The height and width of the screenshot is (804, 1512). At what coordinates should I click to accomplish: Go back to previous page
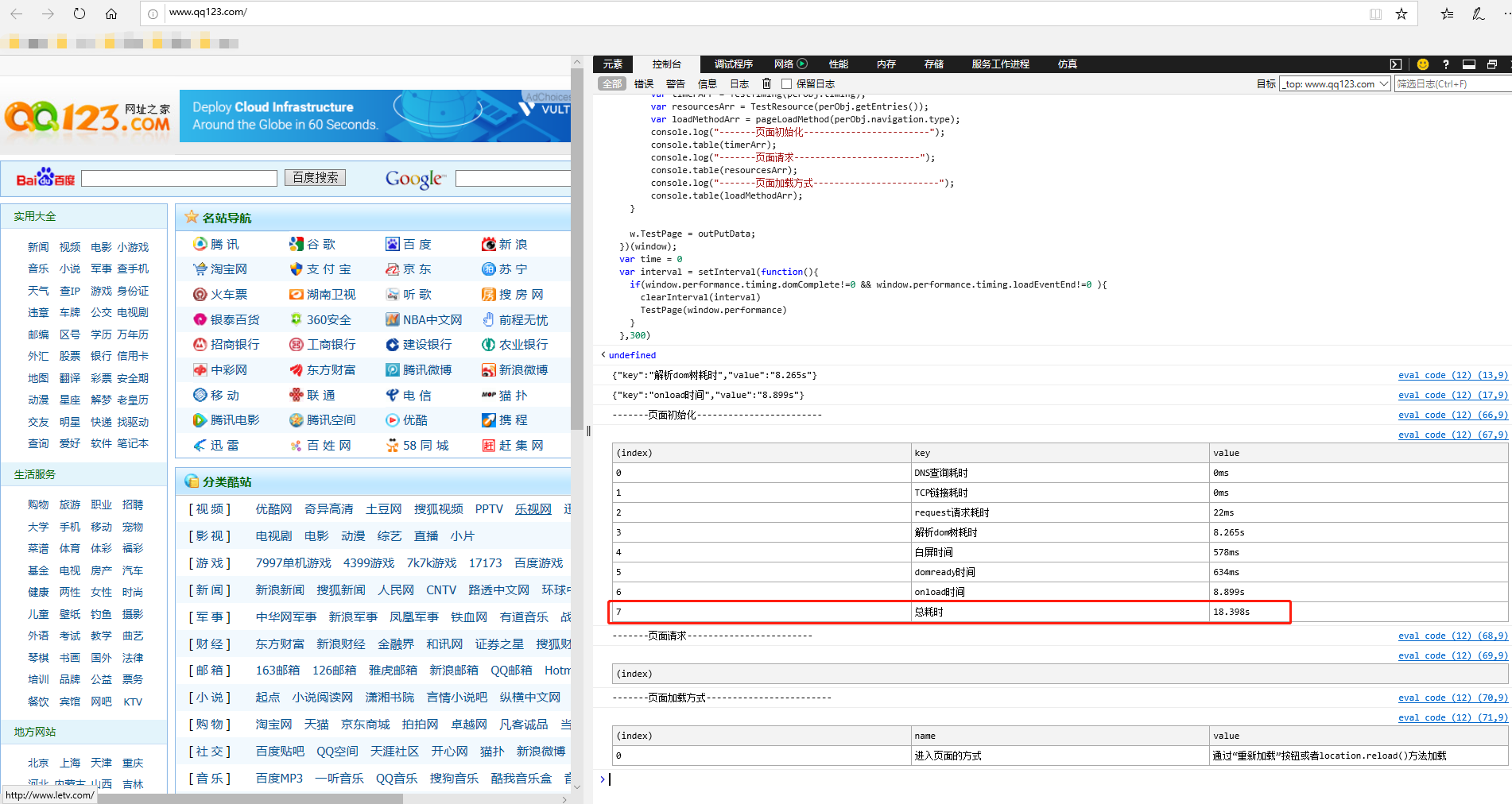point(16,14)
